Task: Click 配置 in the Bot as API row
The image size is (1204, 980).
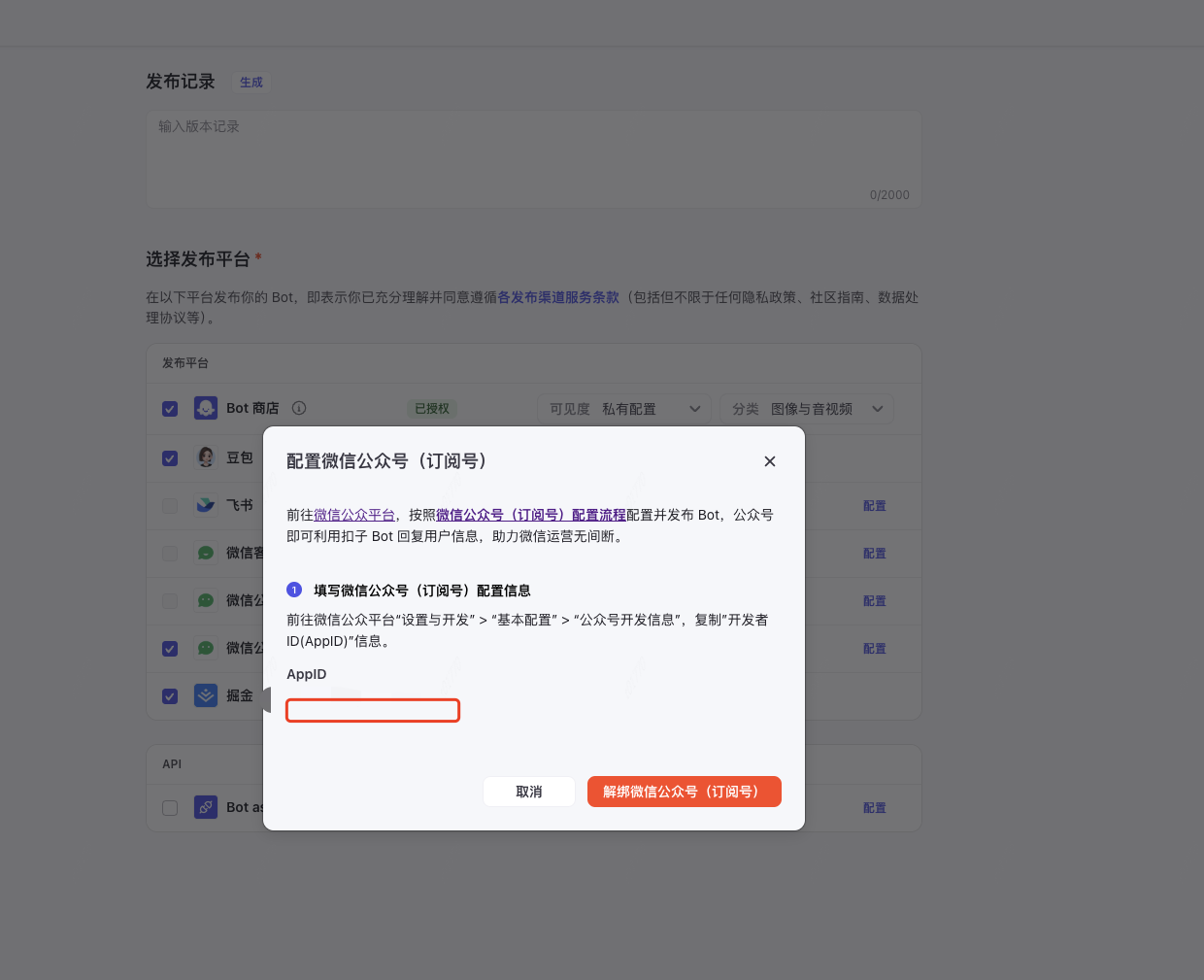Action: [875, 808]
